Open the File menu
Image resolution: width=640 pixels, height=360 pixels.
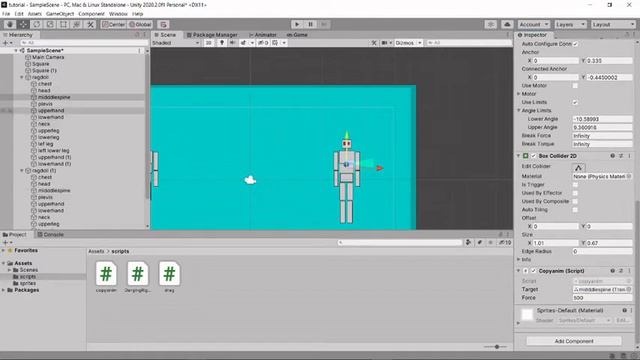(6, 14)
